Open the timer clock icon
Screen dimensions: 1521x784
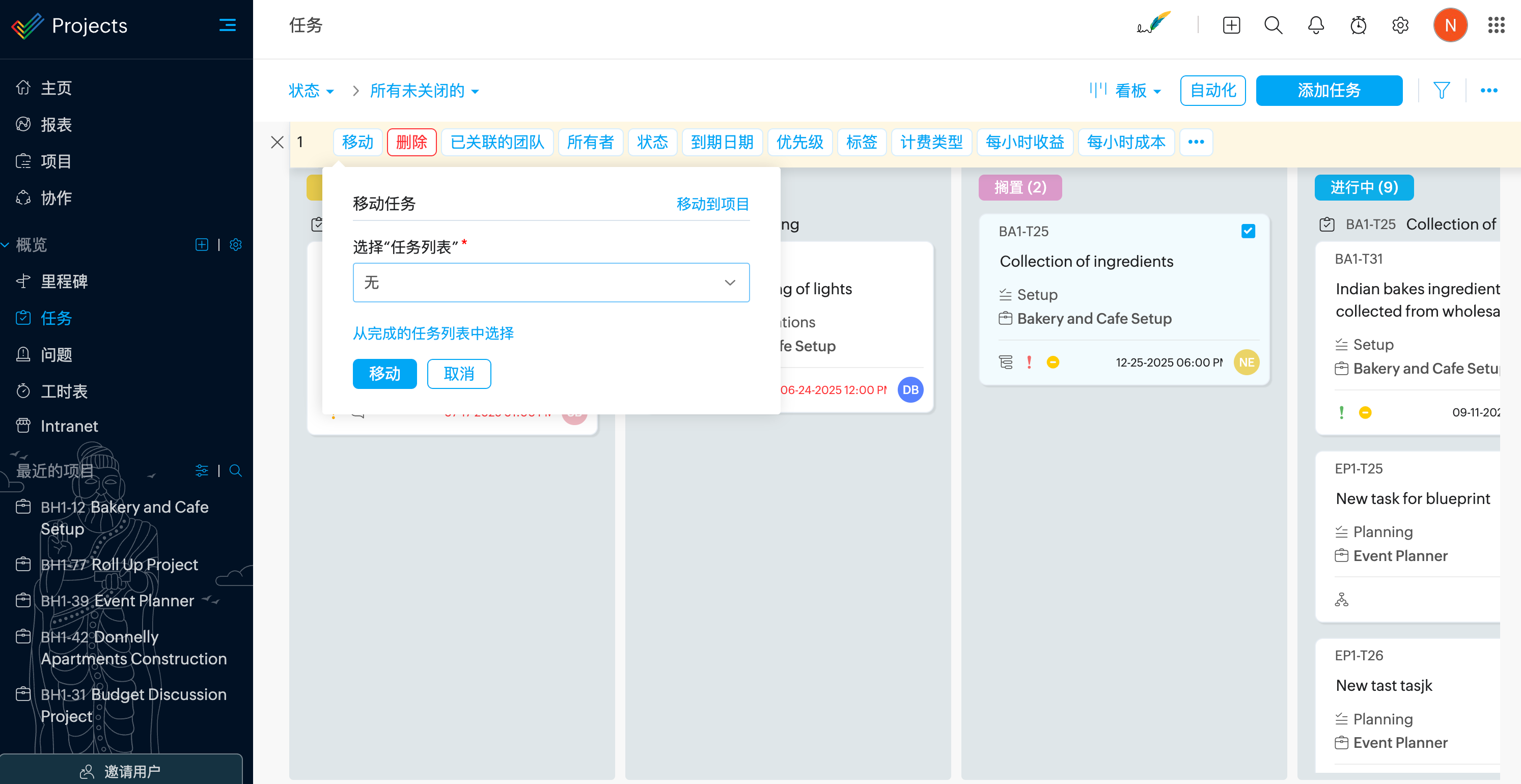tap(1358, 25)
